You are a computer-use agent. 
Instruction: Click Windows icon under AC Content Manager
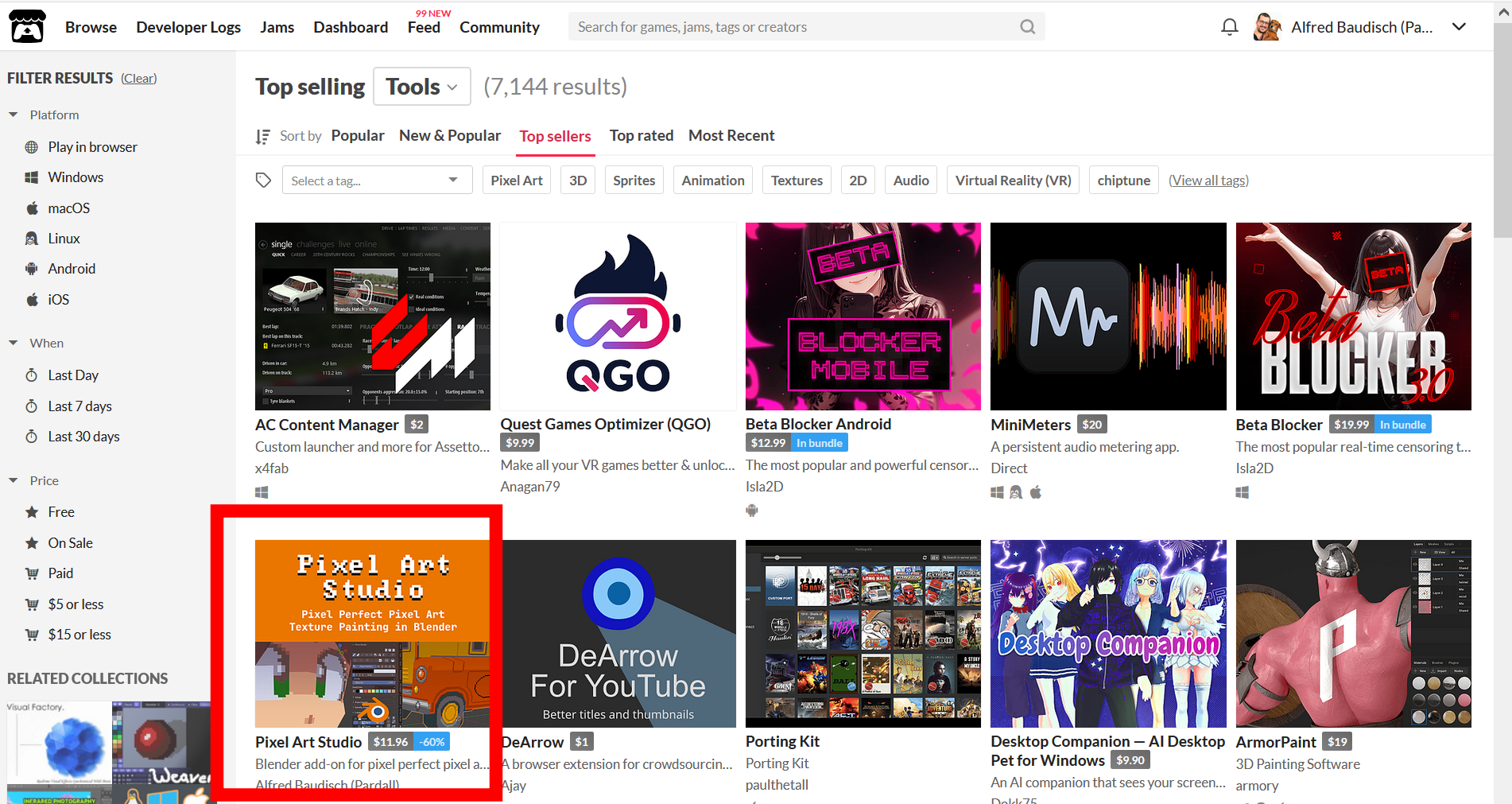pyautogui.click(x=262, y=492)
